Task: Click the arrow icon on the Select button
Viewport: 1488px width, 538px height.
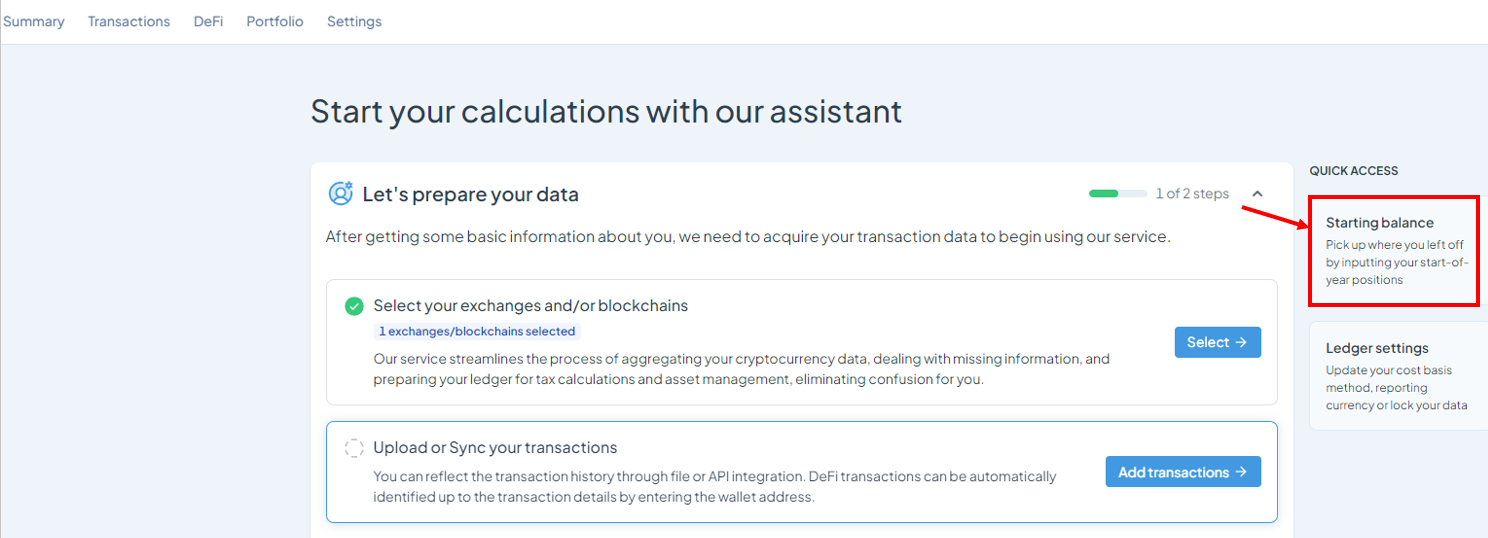Action: [1241, 342]
